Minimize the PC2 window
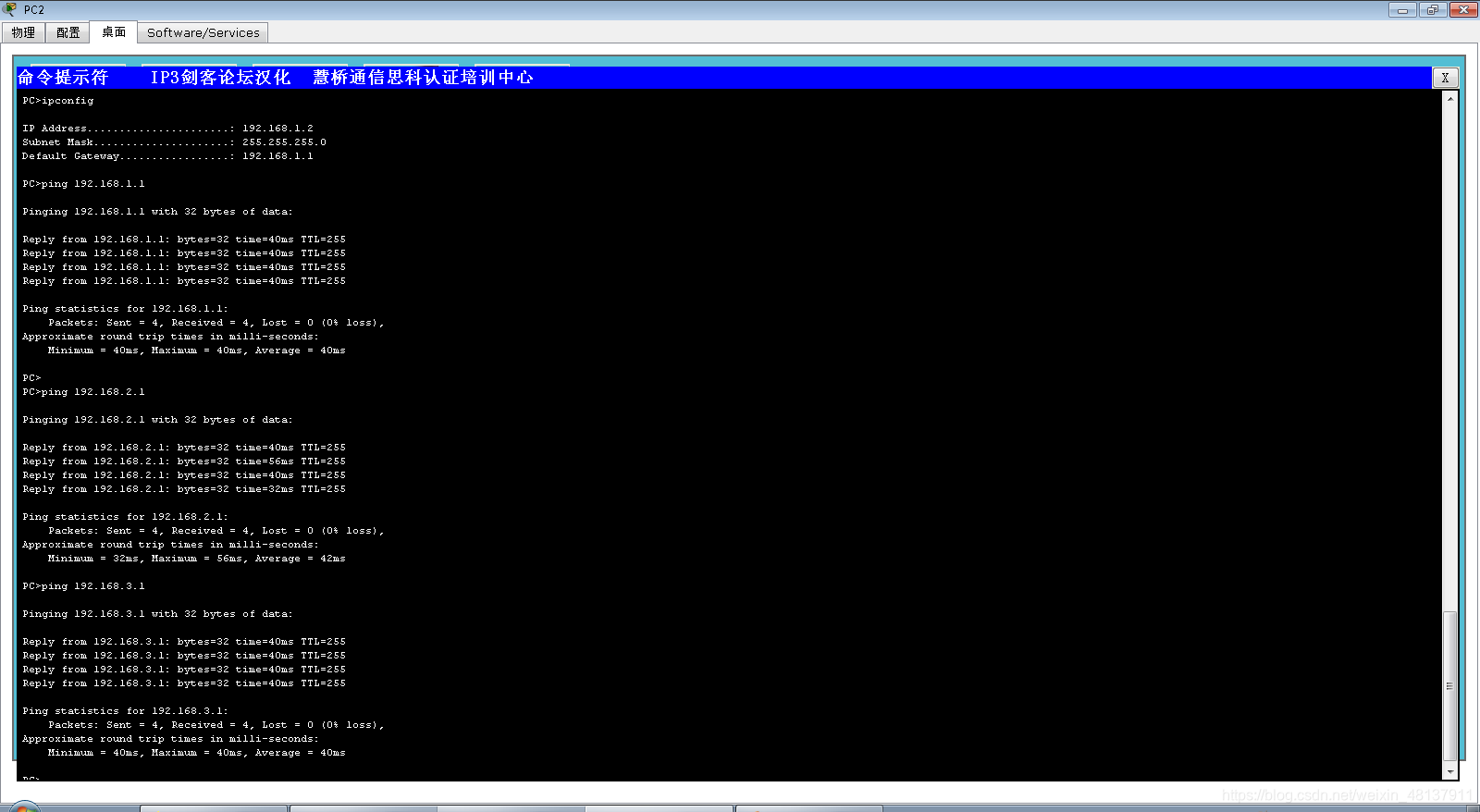The height and width of the screenshot is (812, 1480). (x=1402, y=9)
